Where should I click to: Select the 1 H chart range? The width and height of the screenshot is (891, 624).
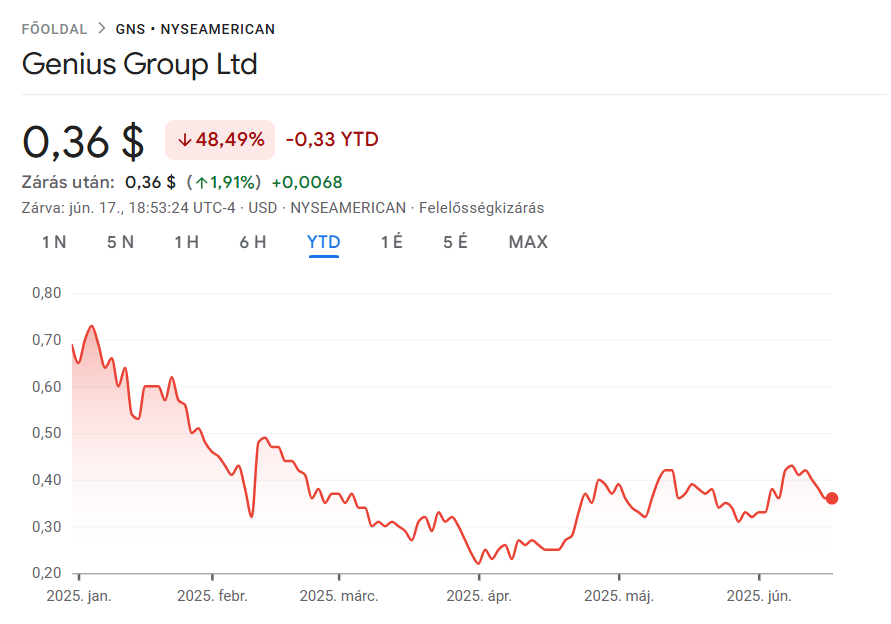(186, 242)
